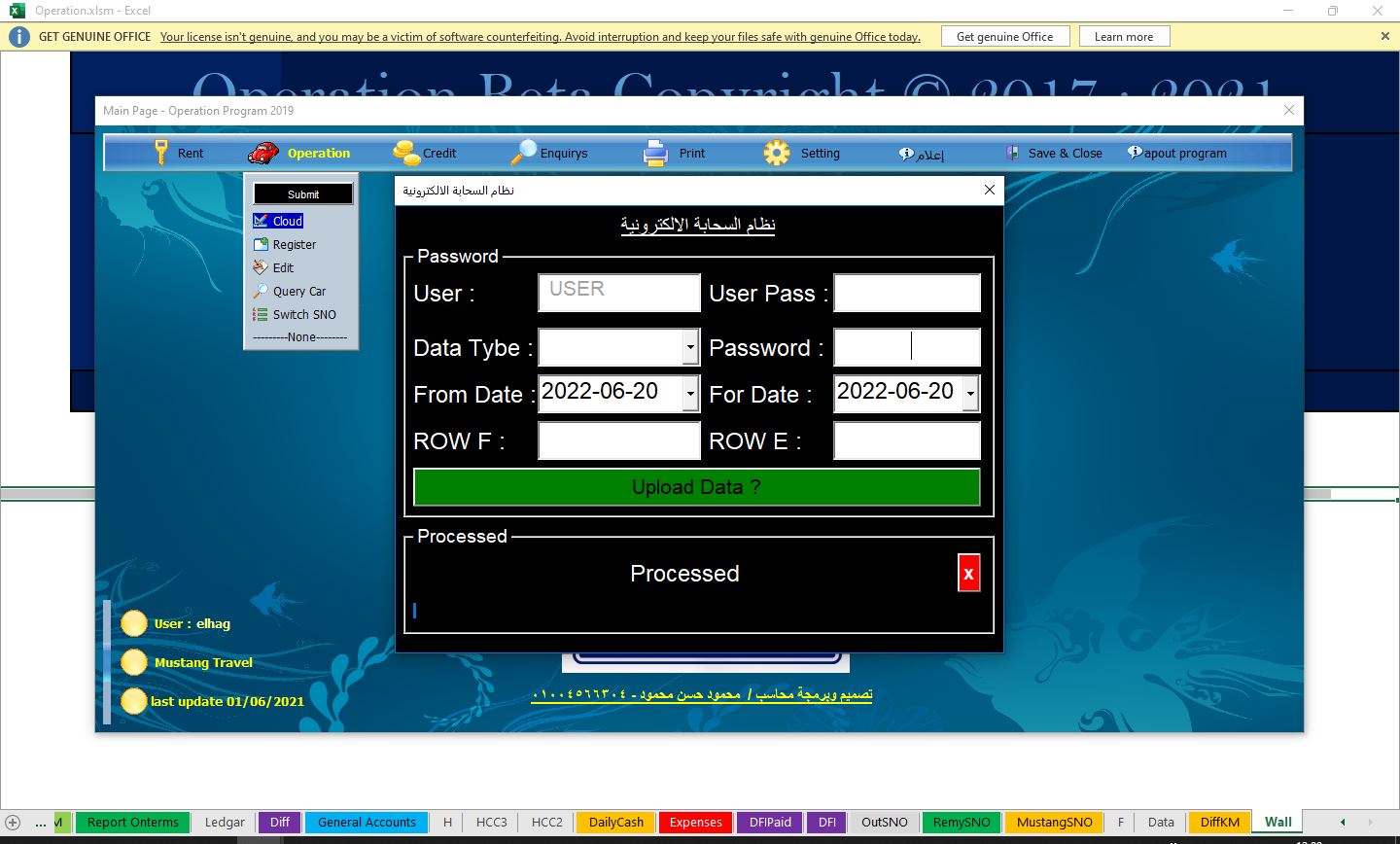This screenshot has width=1400, height=844.
Task: Click the apout program info icon
Action: click(x=1134, y=153)
